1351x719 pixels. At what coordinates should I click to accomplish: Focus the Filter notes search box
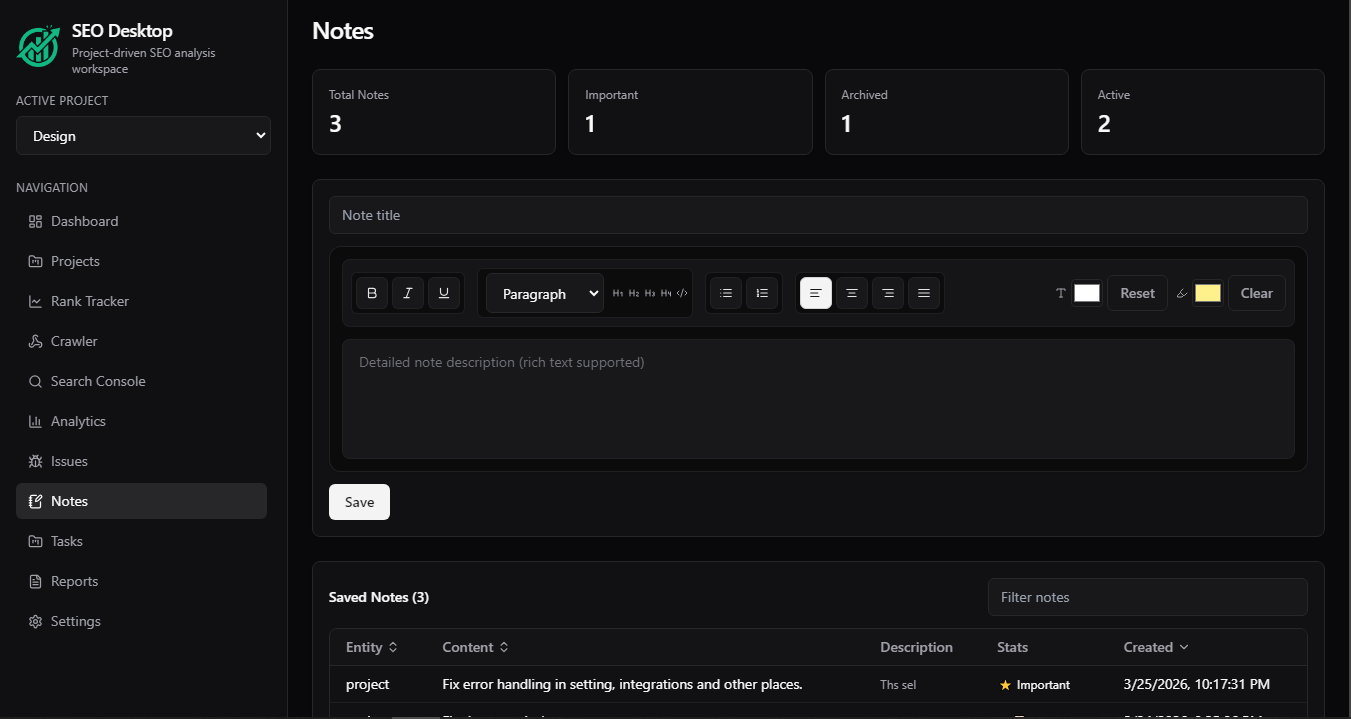point(1147,597)
